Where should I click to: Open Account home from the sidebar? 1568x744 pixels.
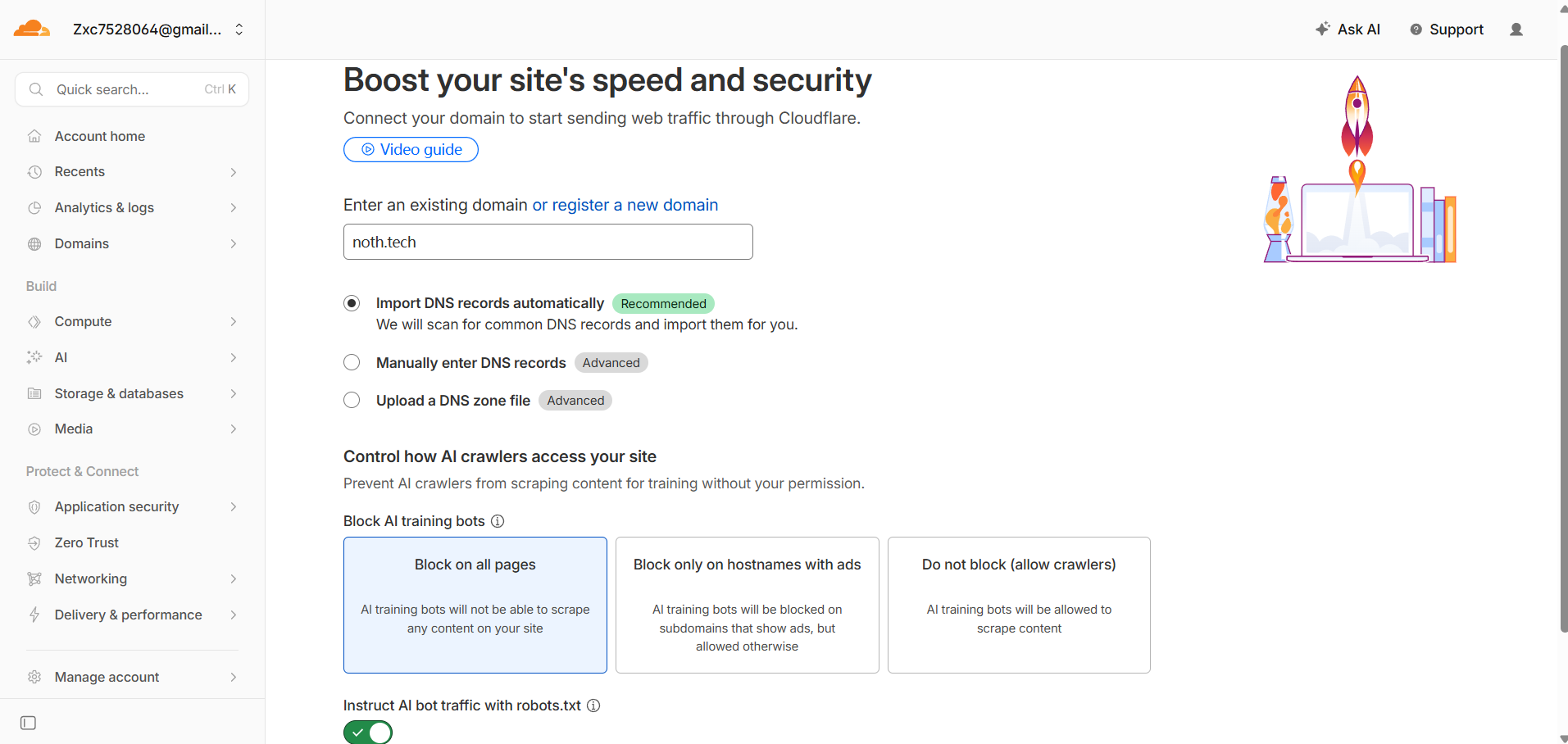99,136
